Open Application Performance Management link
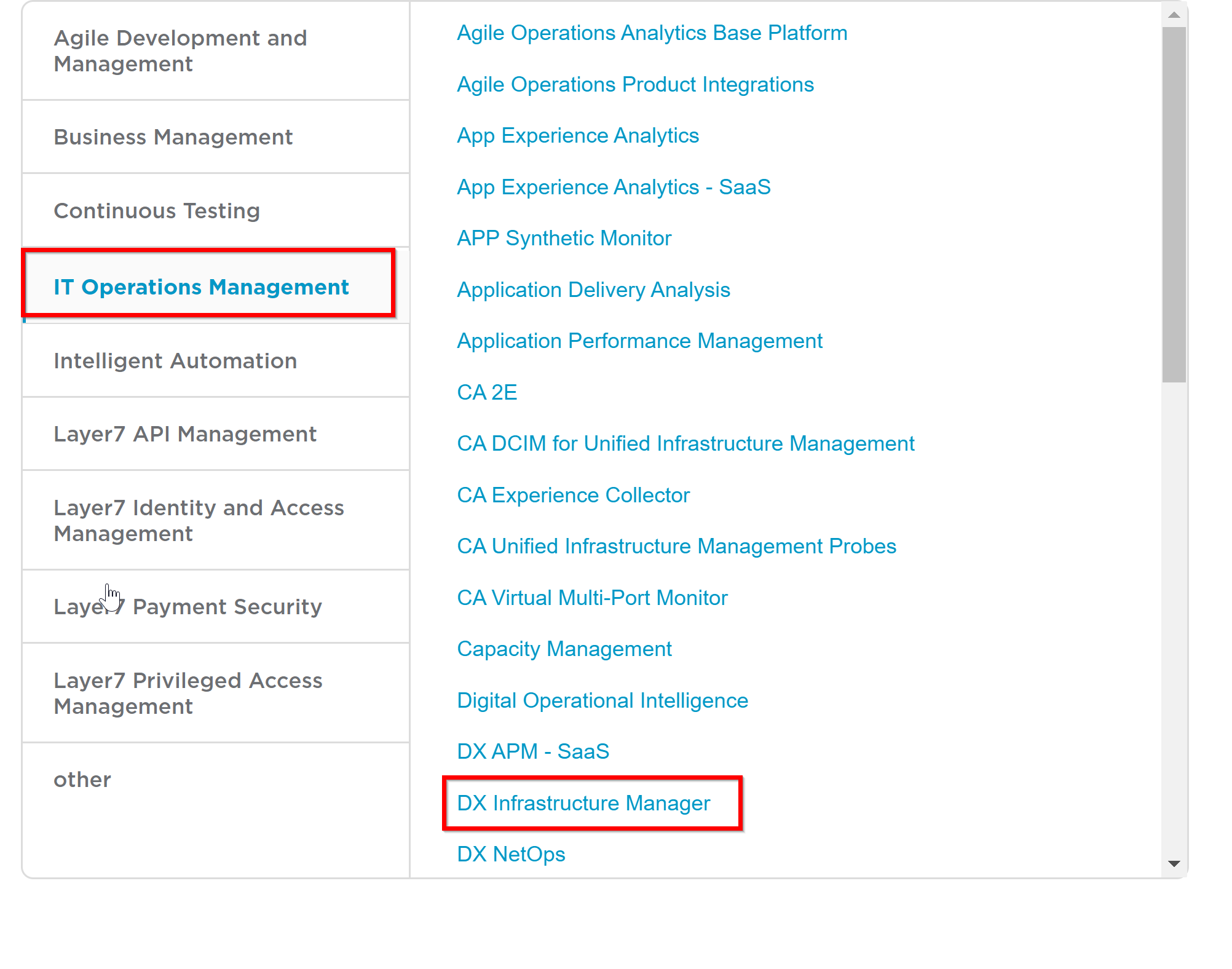This screenshot has height=969, width=1232. pos(639,341)
